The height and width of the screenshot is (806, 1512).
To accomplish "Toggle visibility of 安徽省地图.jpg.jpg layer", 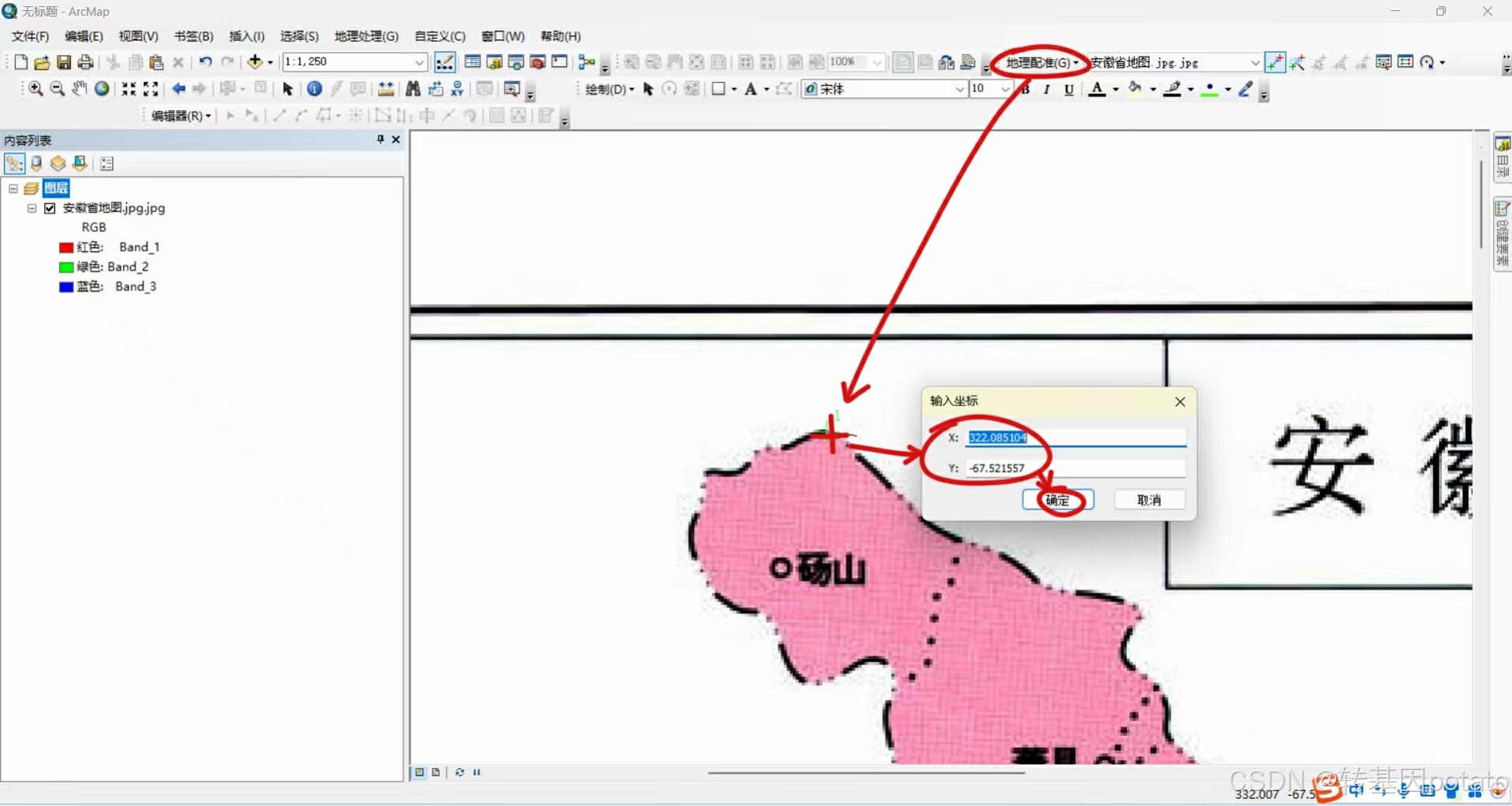I will click(50, 209).
